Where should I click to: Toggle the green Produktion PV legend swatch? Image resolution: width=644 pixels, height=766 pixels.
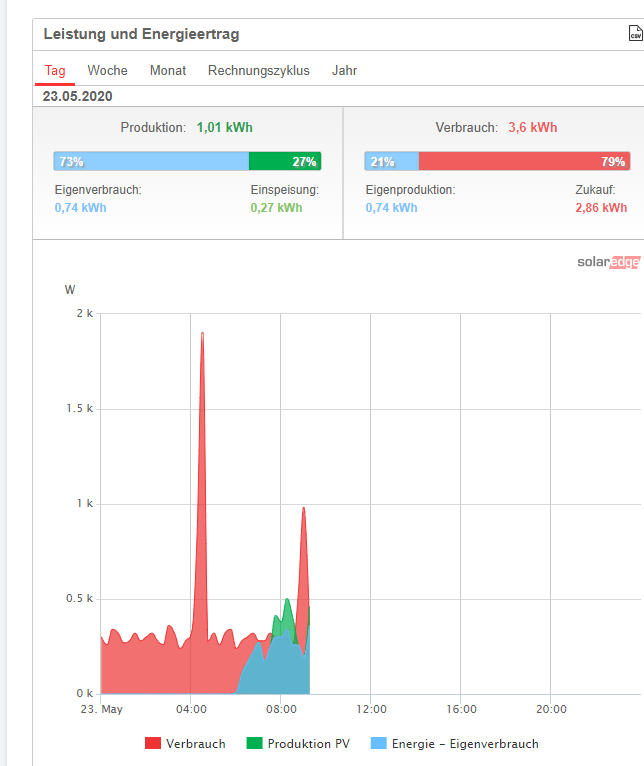click(254, 744)
